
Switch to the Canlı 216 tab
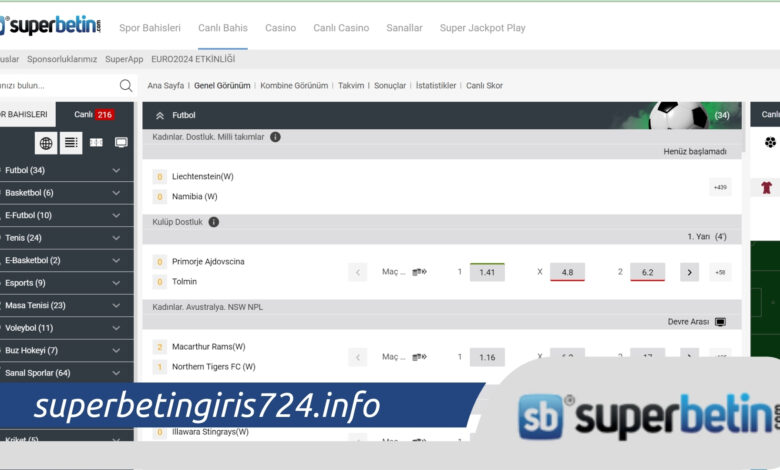point(94,115)
